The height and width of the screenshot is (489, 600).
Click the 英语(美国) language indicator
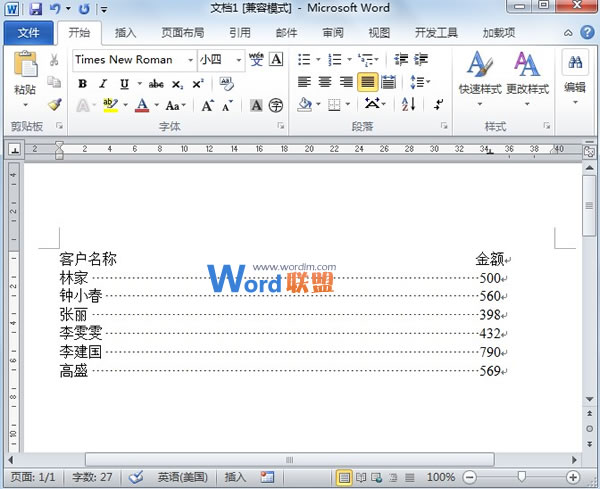(x=182, y=477)
